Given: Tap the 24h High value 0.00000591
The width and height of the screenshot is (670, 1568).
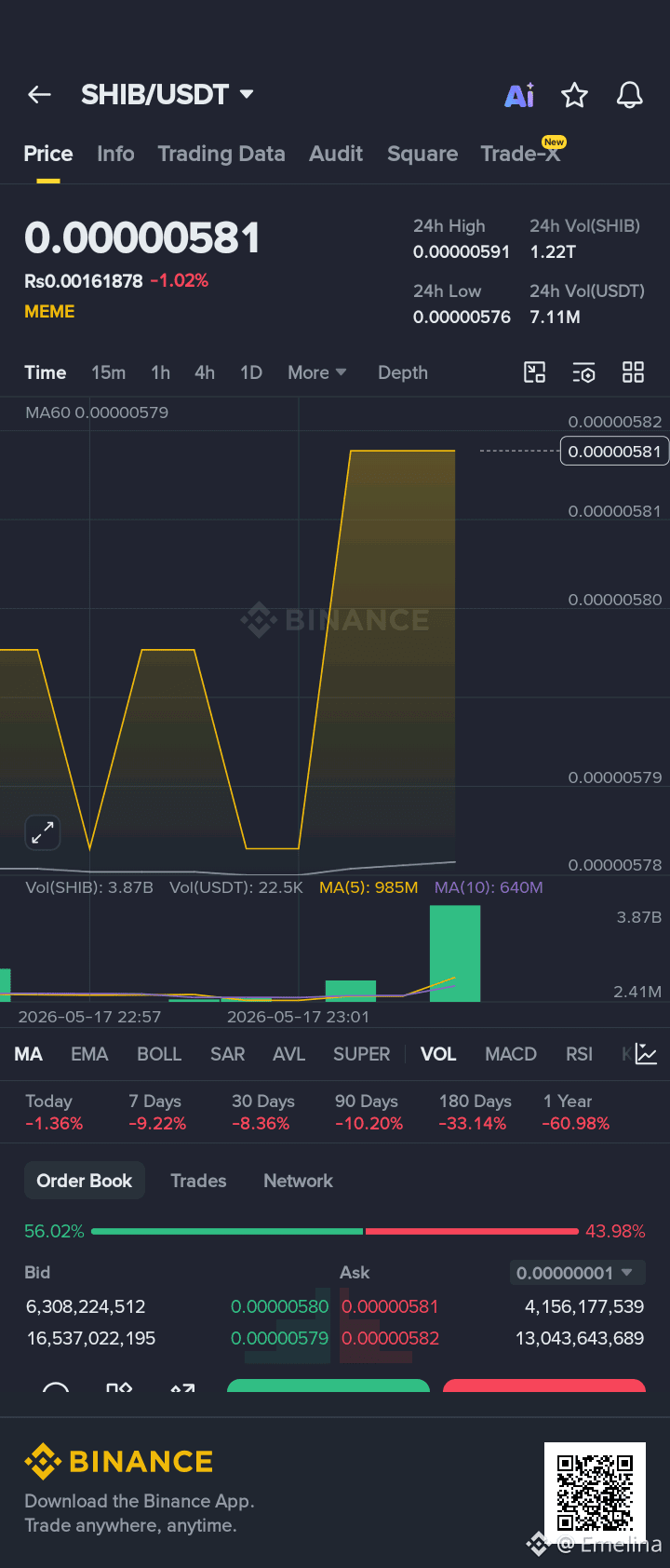Looking at the screenshot, I should [462, 251].
